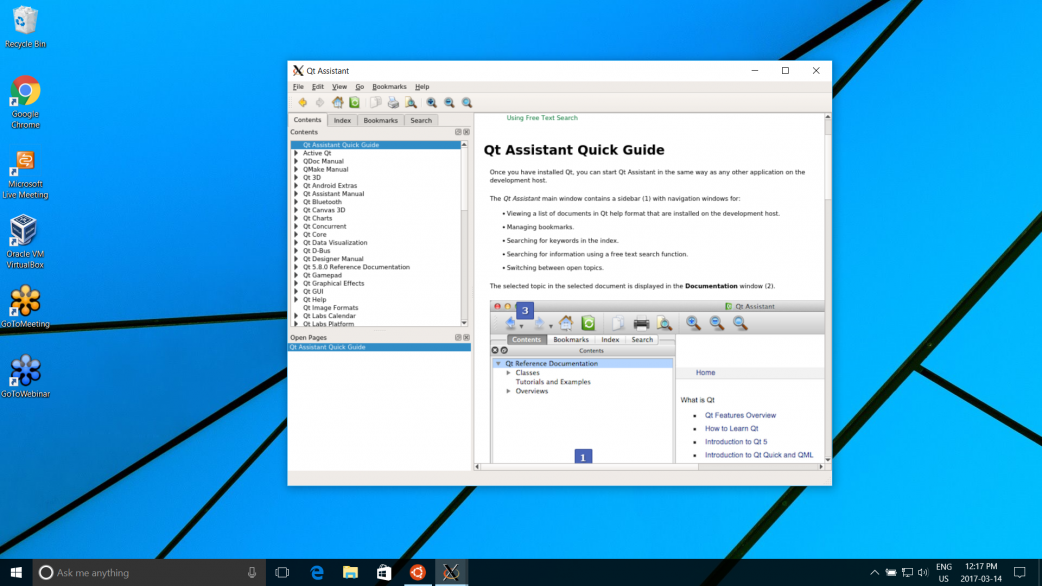Select Qt Image Formats in contents tree
The width and height of the screenshot is (1042, 586).
click(330, 308)
